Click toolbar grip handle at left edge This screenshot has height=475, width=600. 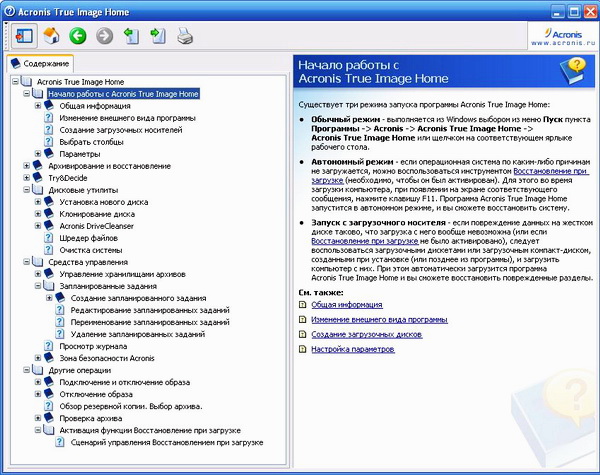click(x=6, y=36)
